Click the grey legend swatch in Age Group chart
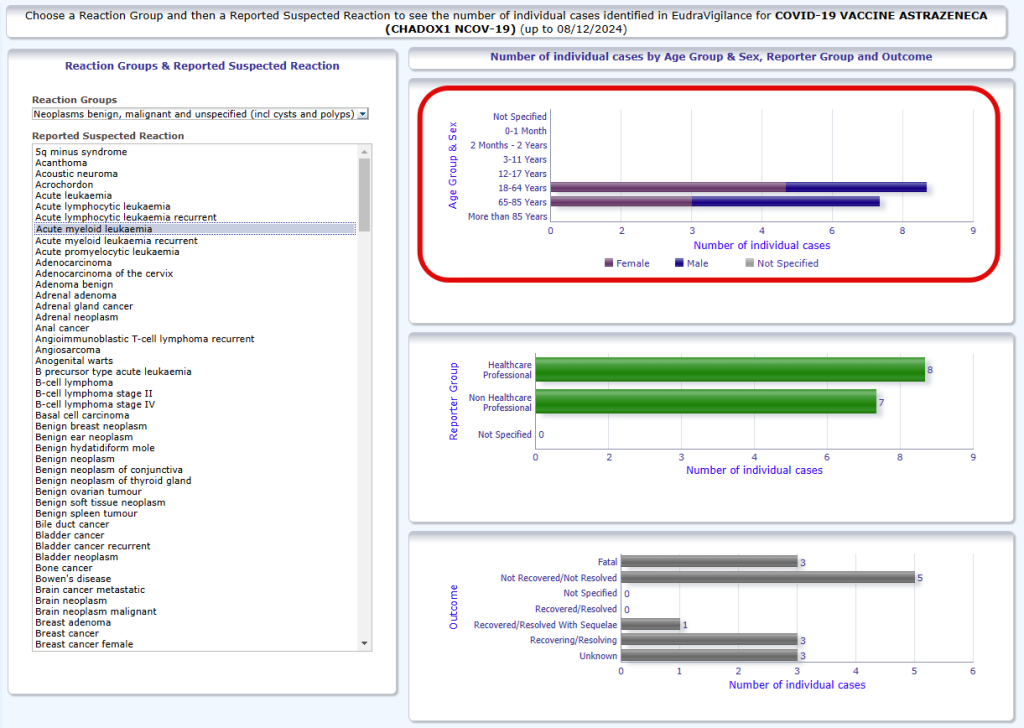 (x=750, y=263)
